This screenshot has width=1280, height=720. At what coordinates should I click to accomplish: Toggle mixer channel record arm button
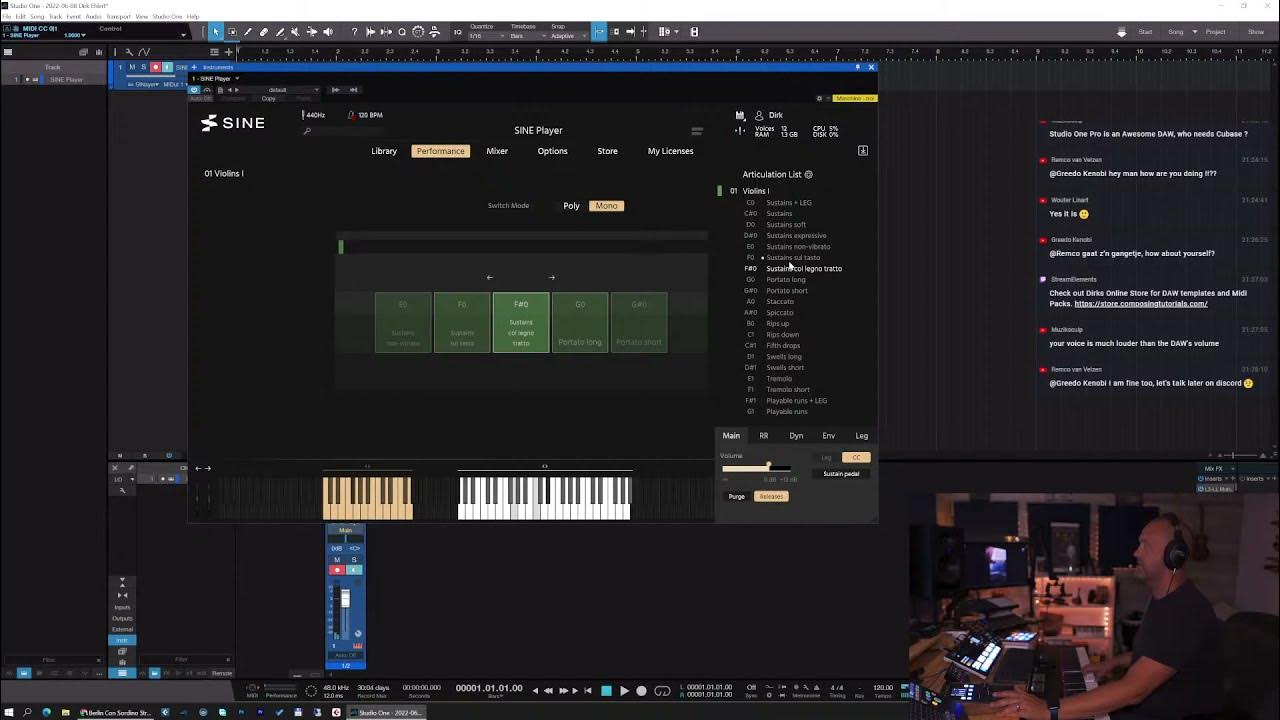(337, 570)
